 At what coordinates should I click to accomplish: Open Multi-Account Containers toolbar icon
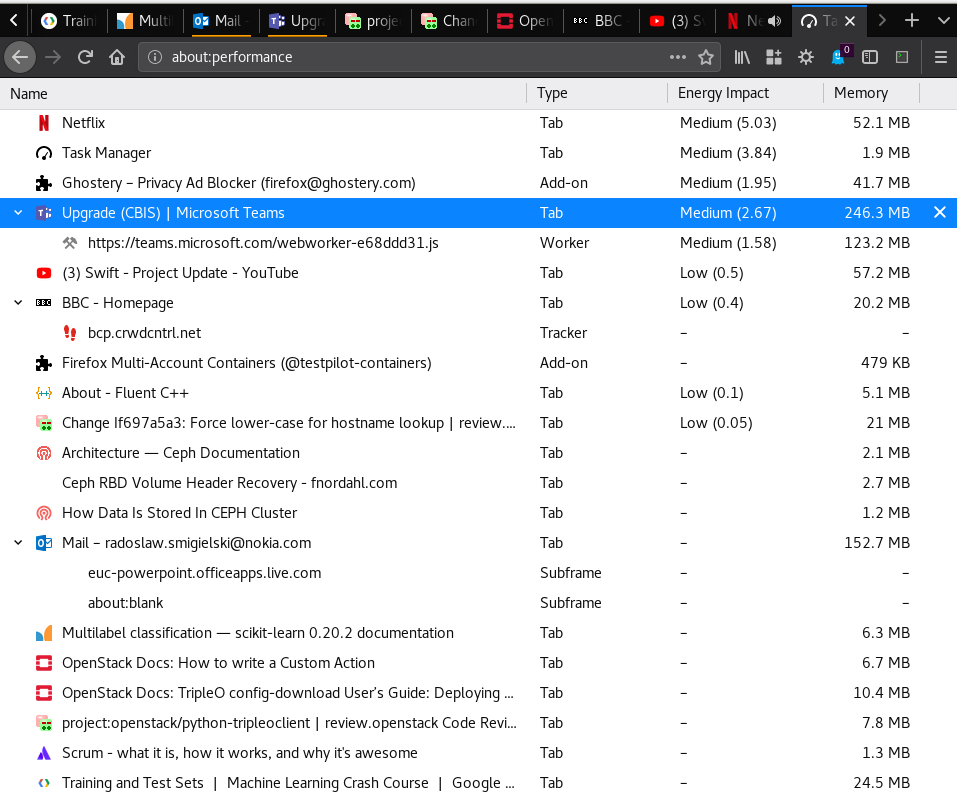coord(774,57)
